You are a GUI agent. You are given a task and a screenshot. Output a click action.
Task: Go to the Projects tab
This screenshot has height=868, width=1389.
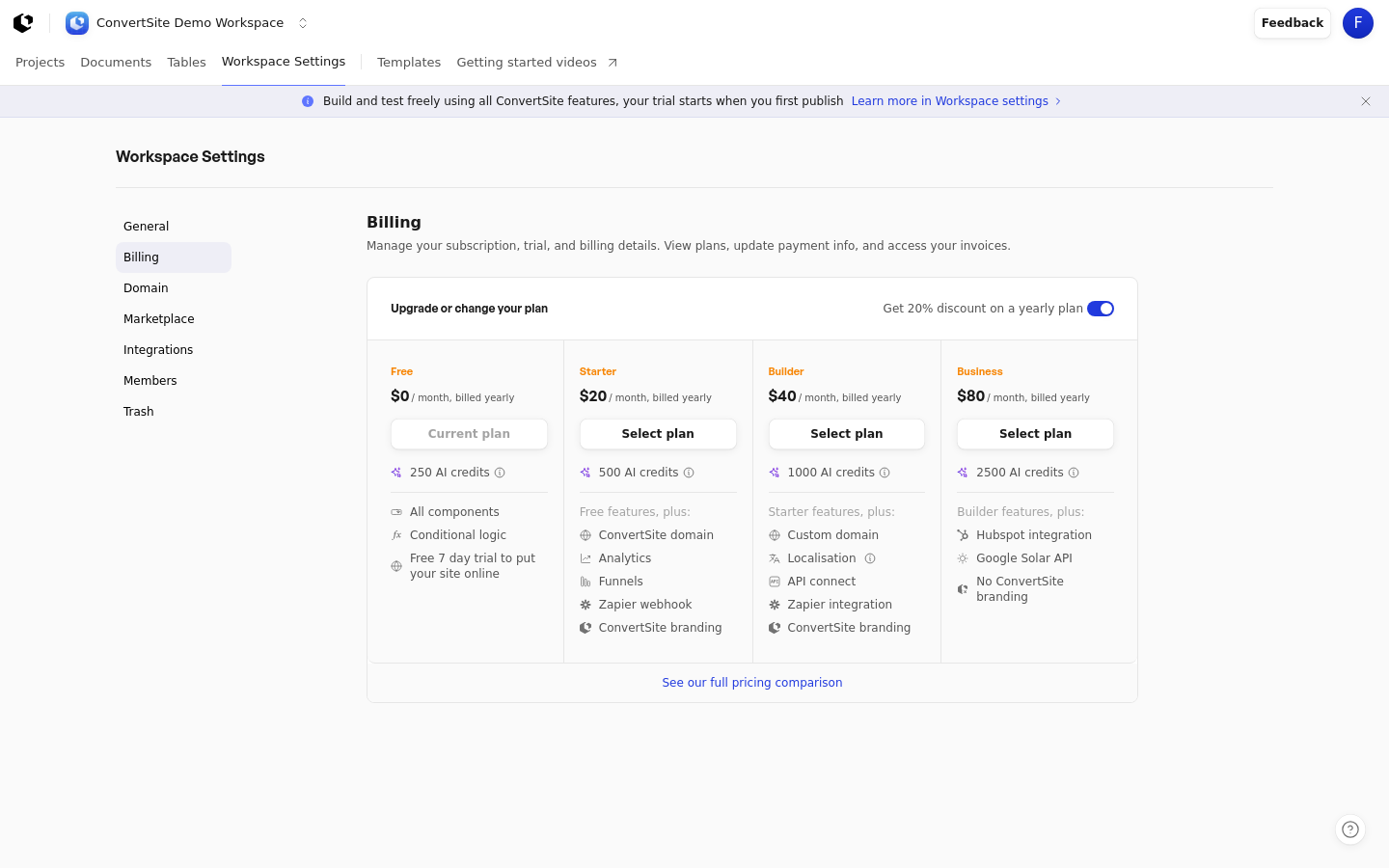(x=41, y=63)
